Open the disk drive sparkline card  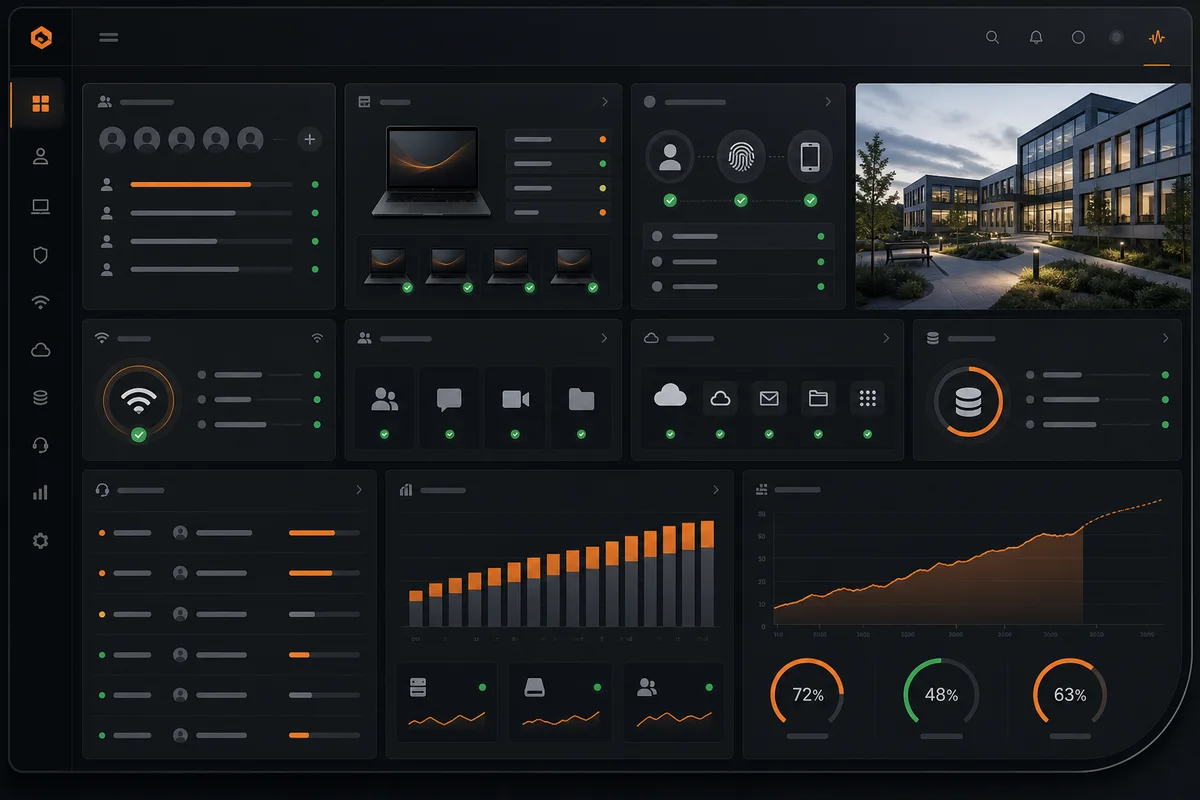tap(560, 701)
